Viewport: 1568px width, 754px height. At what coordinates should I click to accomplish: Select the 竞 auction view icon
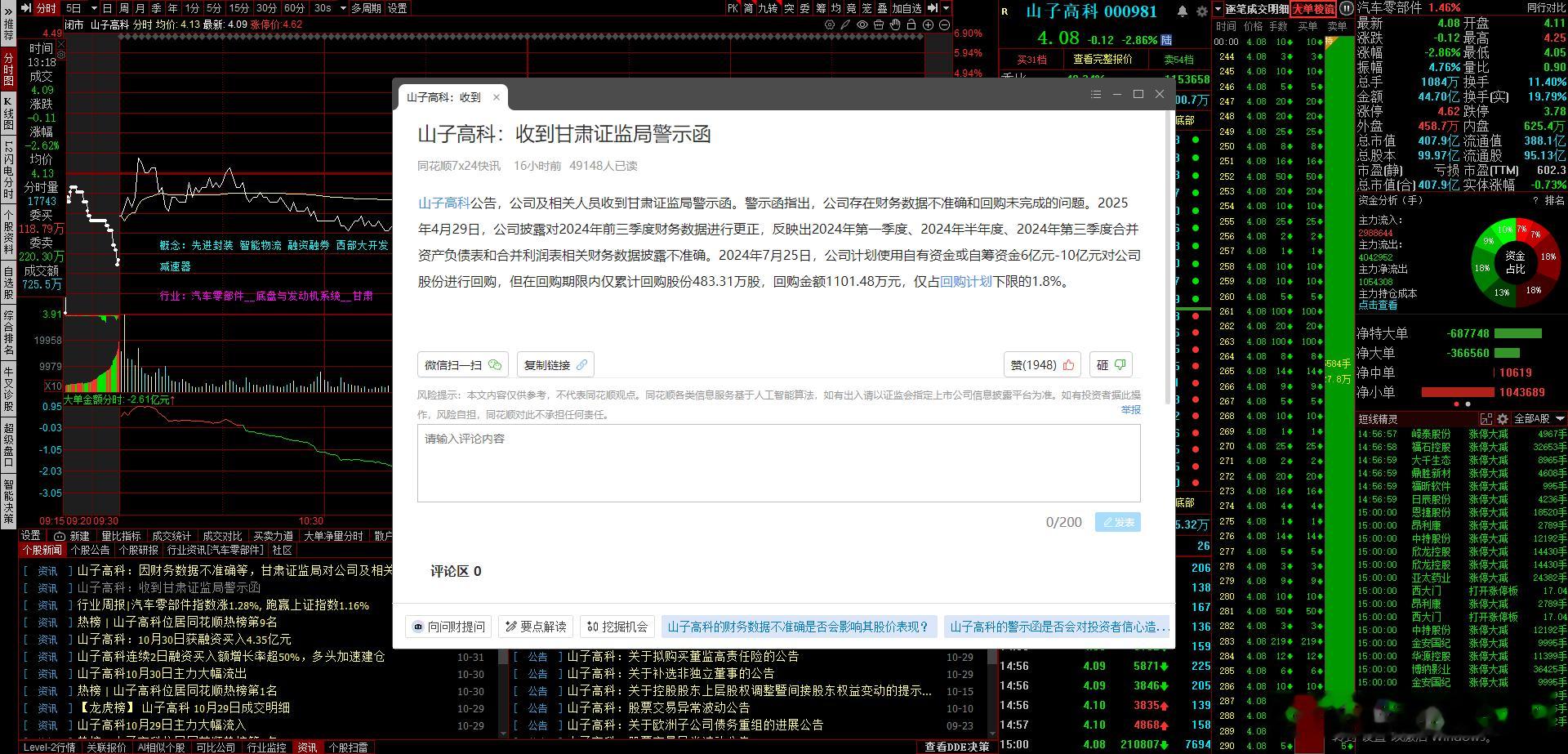pyautogui.click(x=851, y=7)
